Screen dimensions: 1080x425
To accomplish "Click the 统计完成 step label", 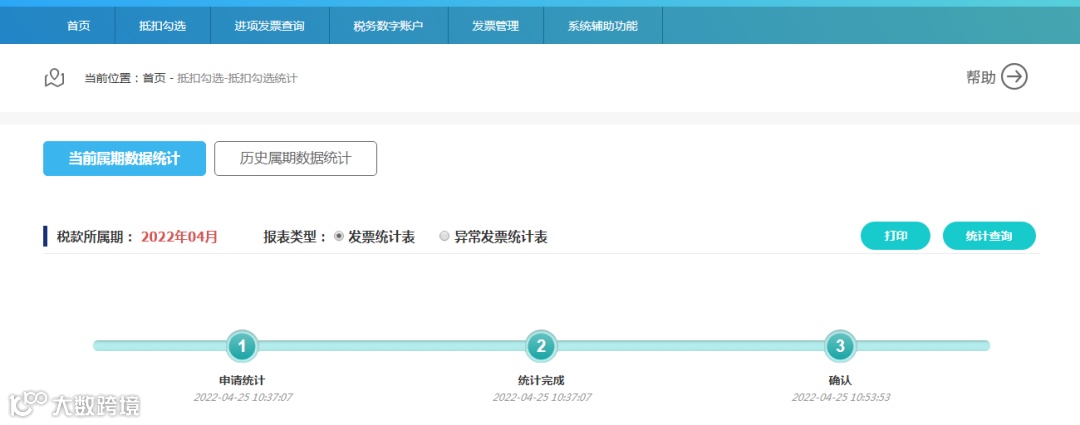I will point(541,380).
